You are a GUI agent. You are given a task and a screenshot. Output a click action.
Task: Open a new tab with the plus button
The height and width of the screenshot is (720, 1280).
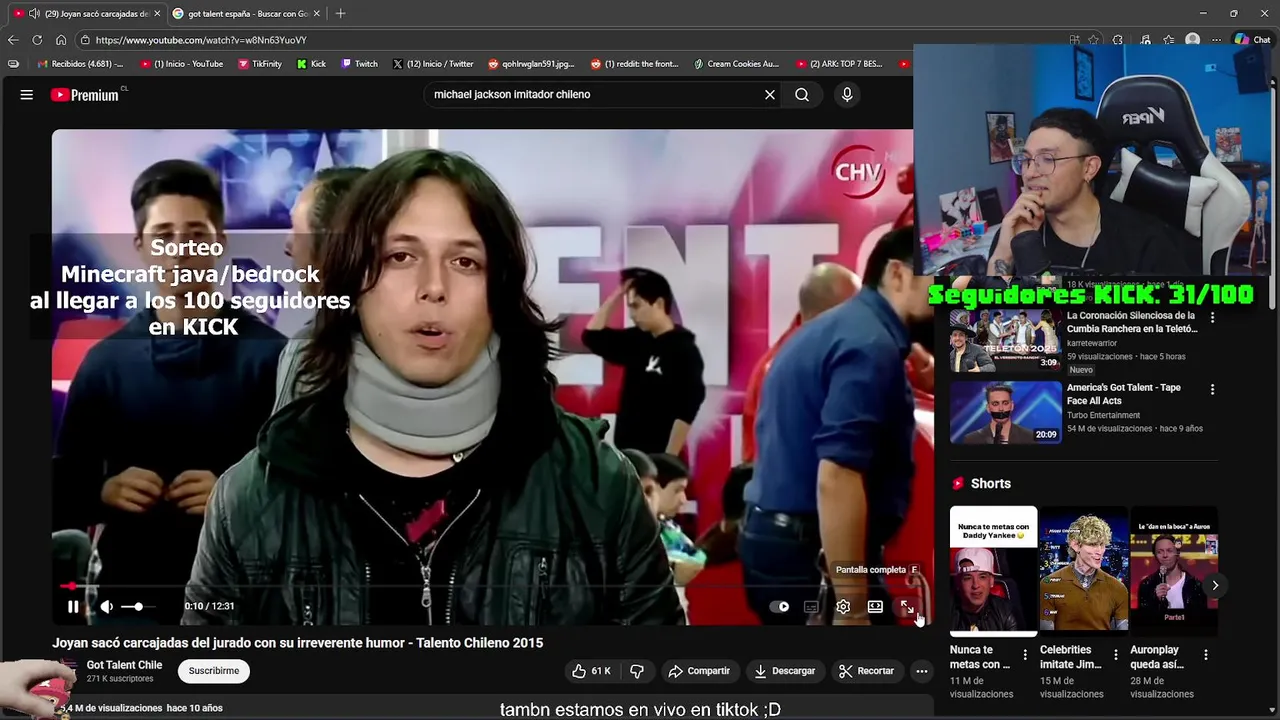point(340,14)
